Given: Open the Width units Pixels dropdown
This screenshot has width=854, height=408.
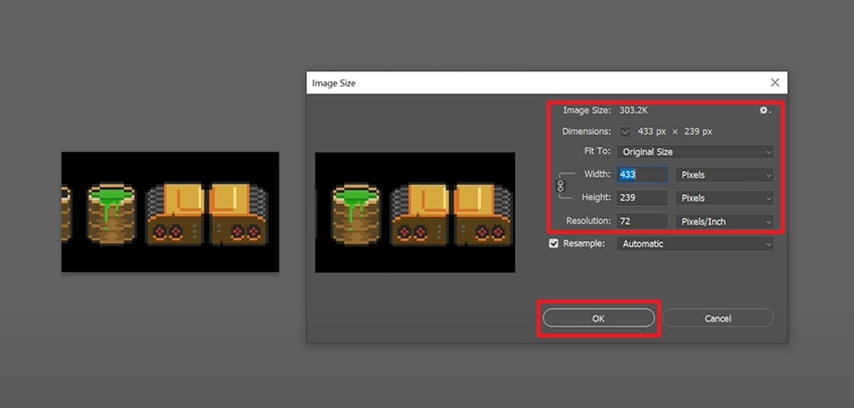Looking at the screenshot, I should (x=724, y=175).
